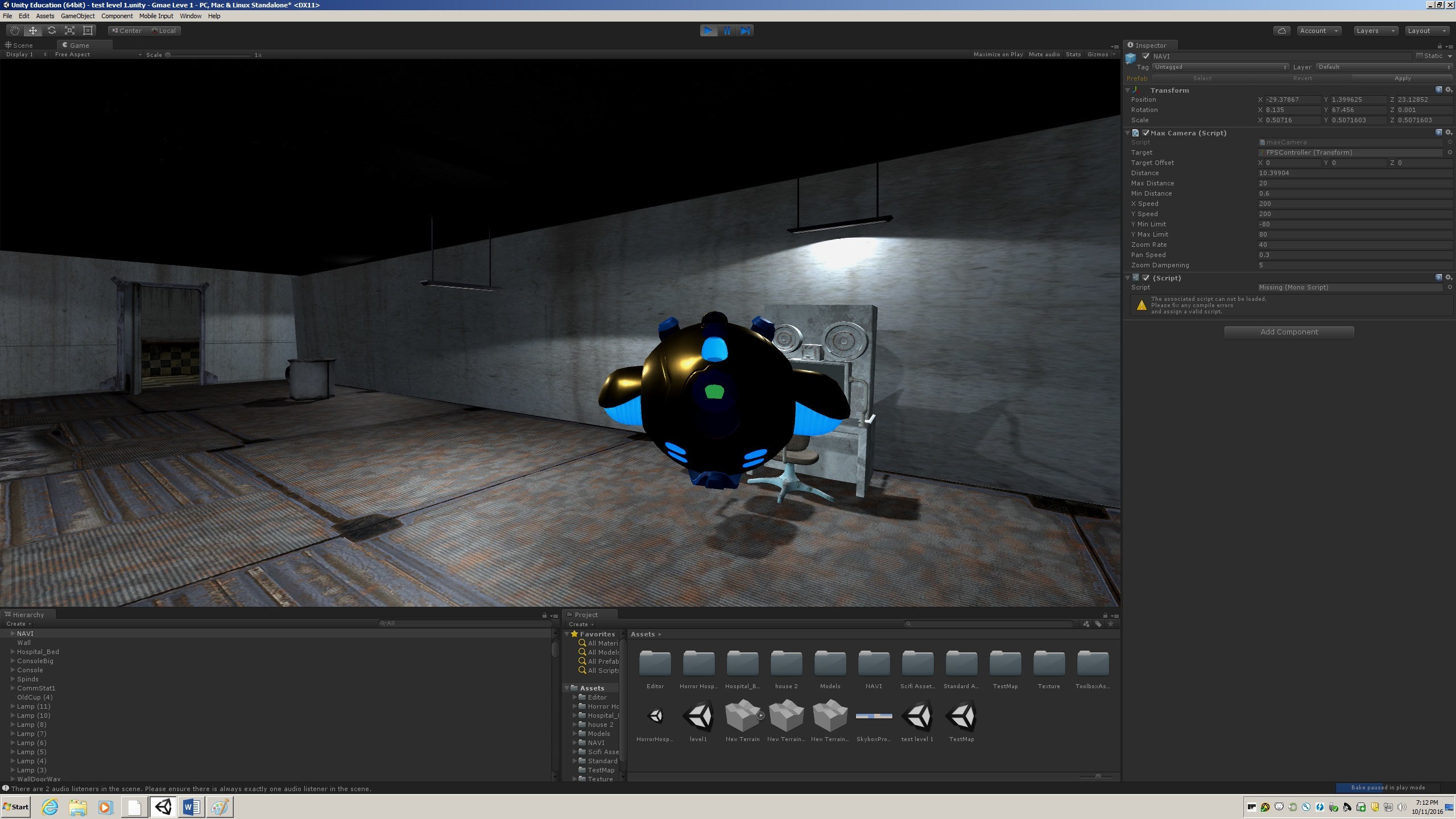
Task: Open the Component menu
Action: click(117, 16)
